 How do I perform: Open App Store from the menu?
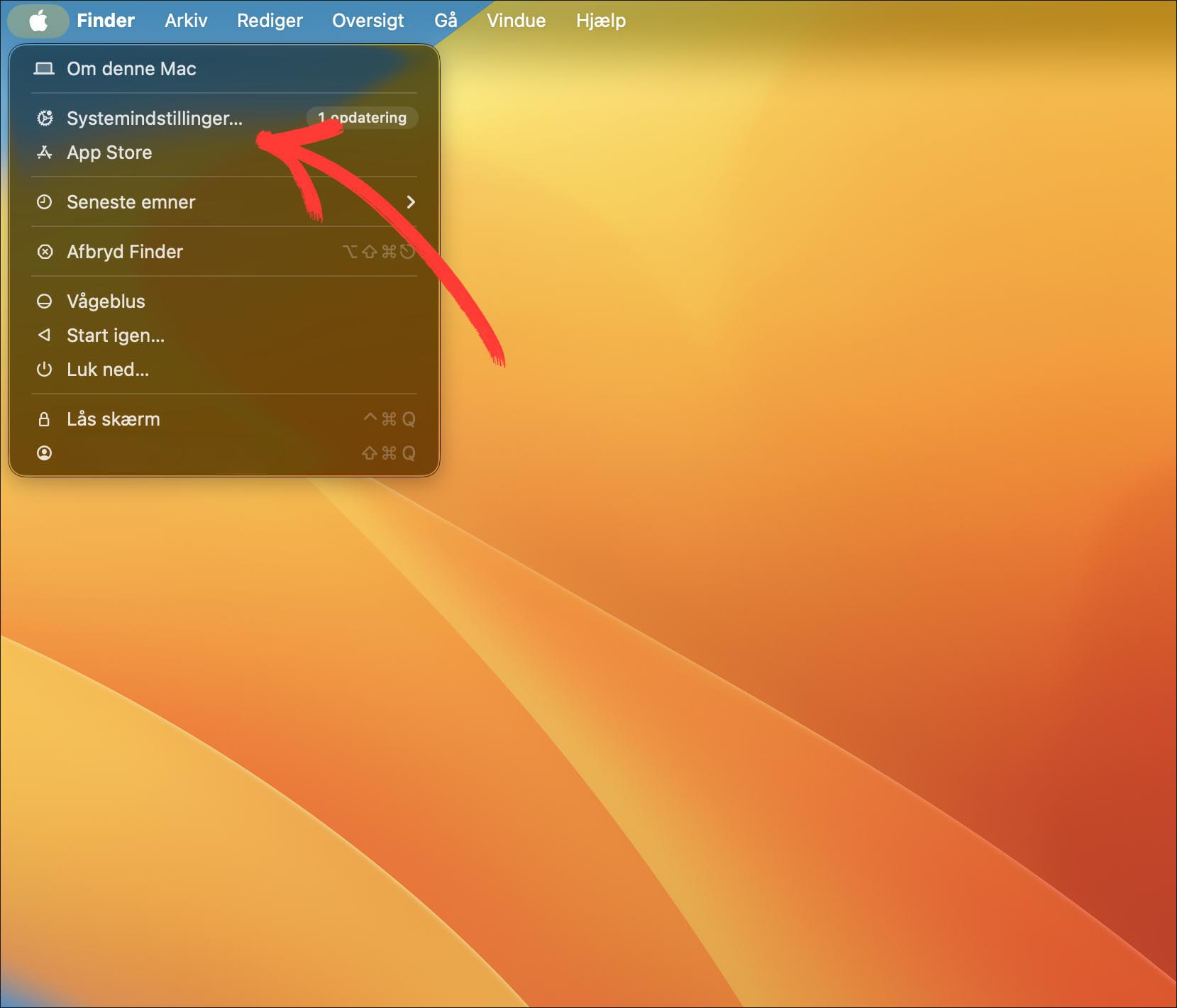[x=224, y=153]
